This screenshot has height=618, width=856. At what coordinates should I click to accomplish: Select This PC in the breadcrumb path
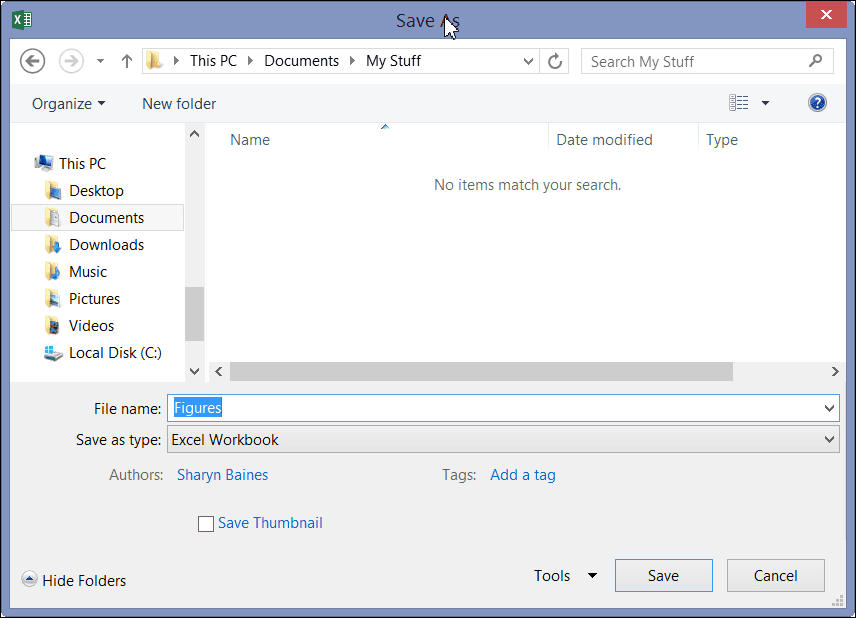[x=213, y=60]
